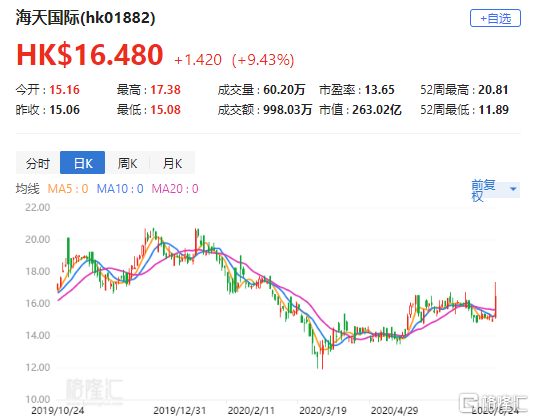Select the MA20 moving average label
The width and height of the screenshot is (534, 420).
click(x=175, y=188)
